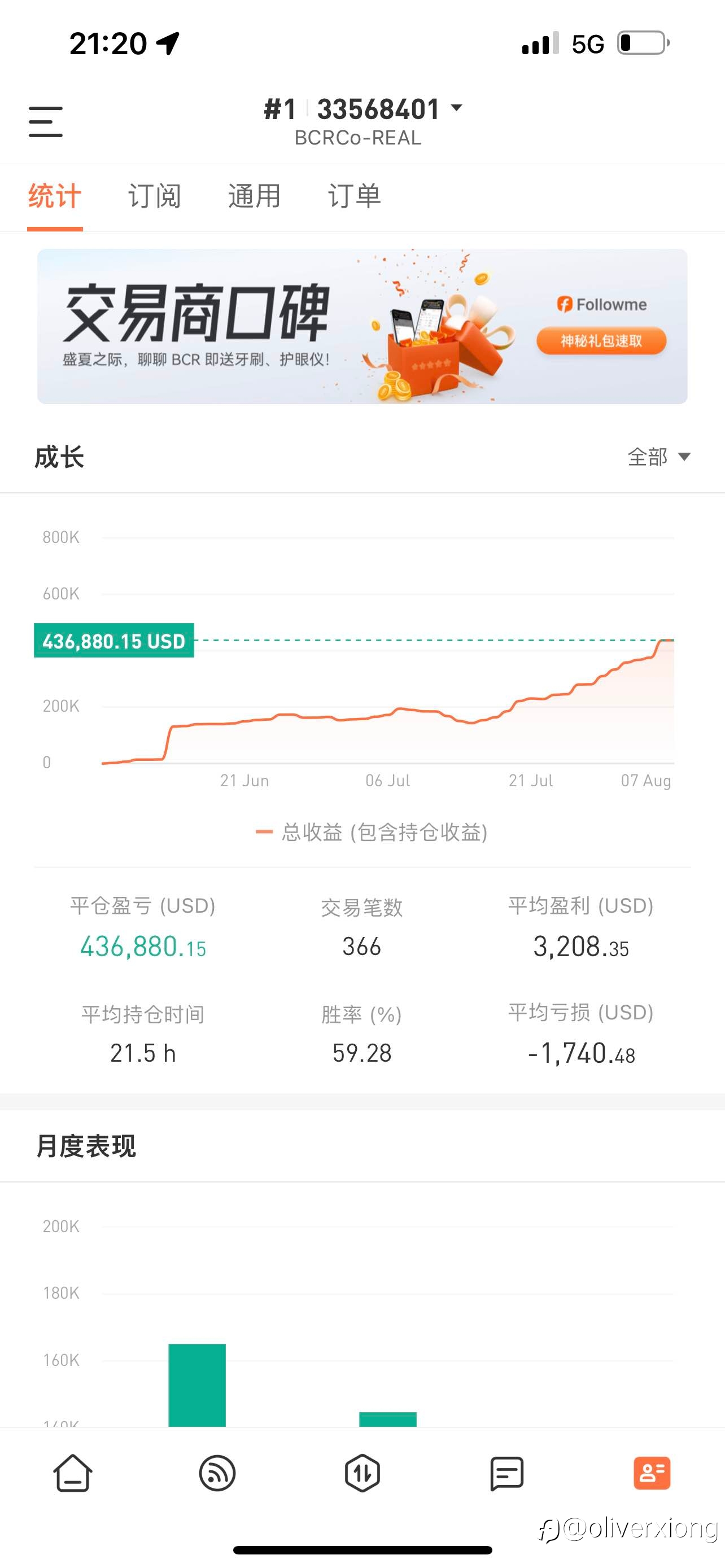Select the 统计 tab
The width and height of the screenshot is (725, 1568).
(x=55, y=196)
